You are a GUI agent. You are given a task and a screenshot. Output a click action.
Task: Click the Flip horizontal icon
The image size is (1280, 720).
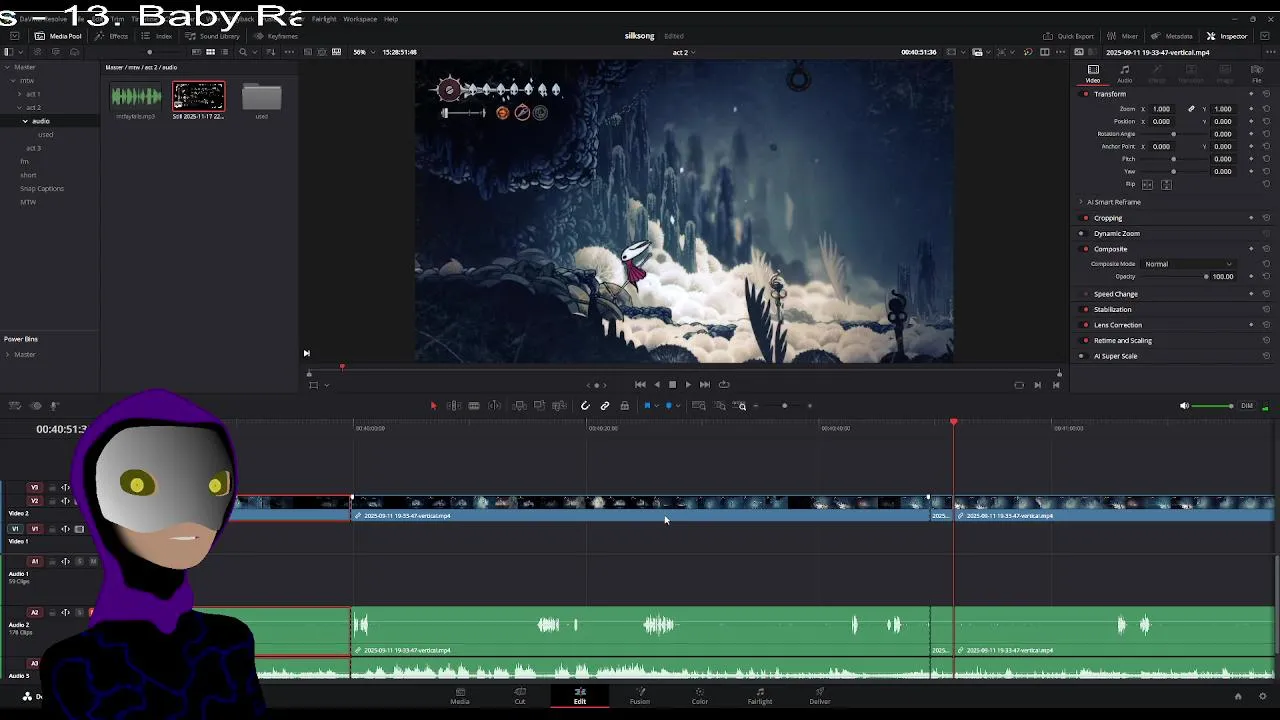coord(1147,185)
